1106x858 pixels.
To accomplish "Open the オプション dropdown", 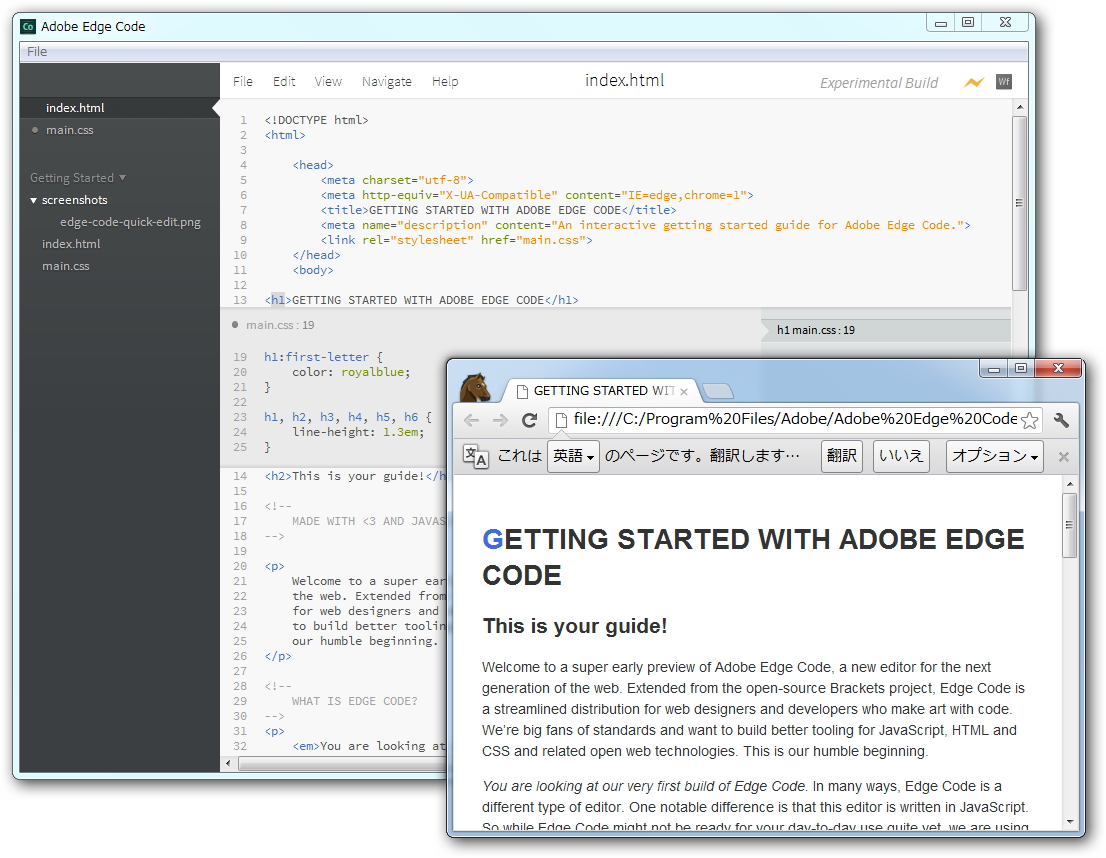I will (x=995, y=456).
